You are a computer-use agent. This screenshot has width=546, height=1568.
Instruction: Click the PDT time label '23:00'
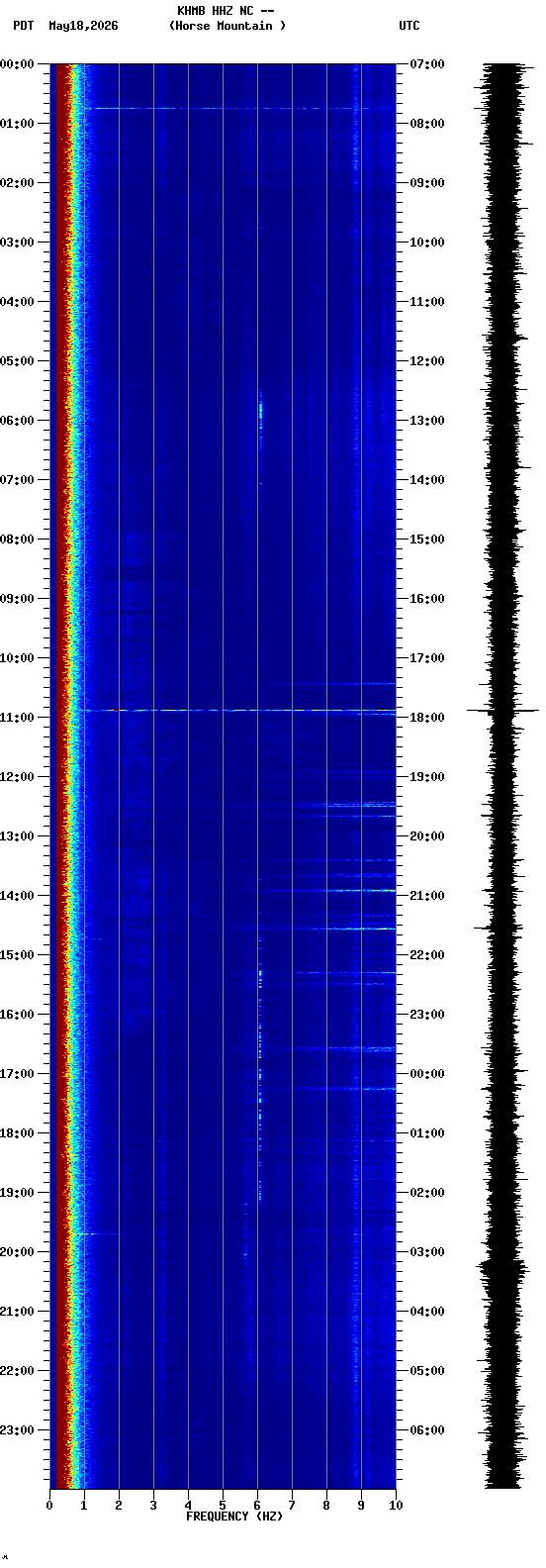point(17,1430)
